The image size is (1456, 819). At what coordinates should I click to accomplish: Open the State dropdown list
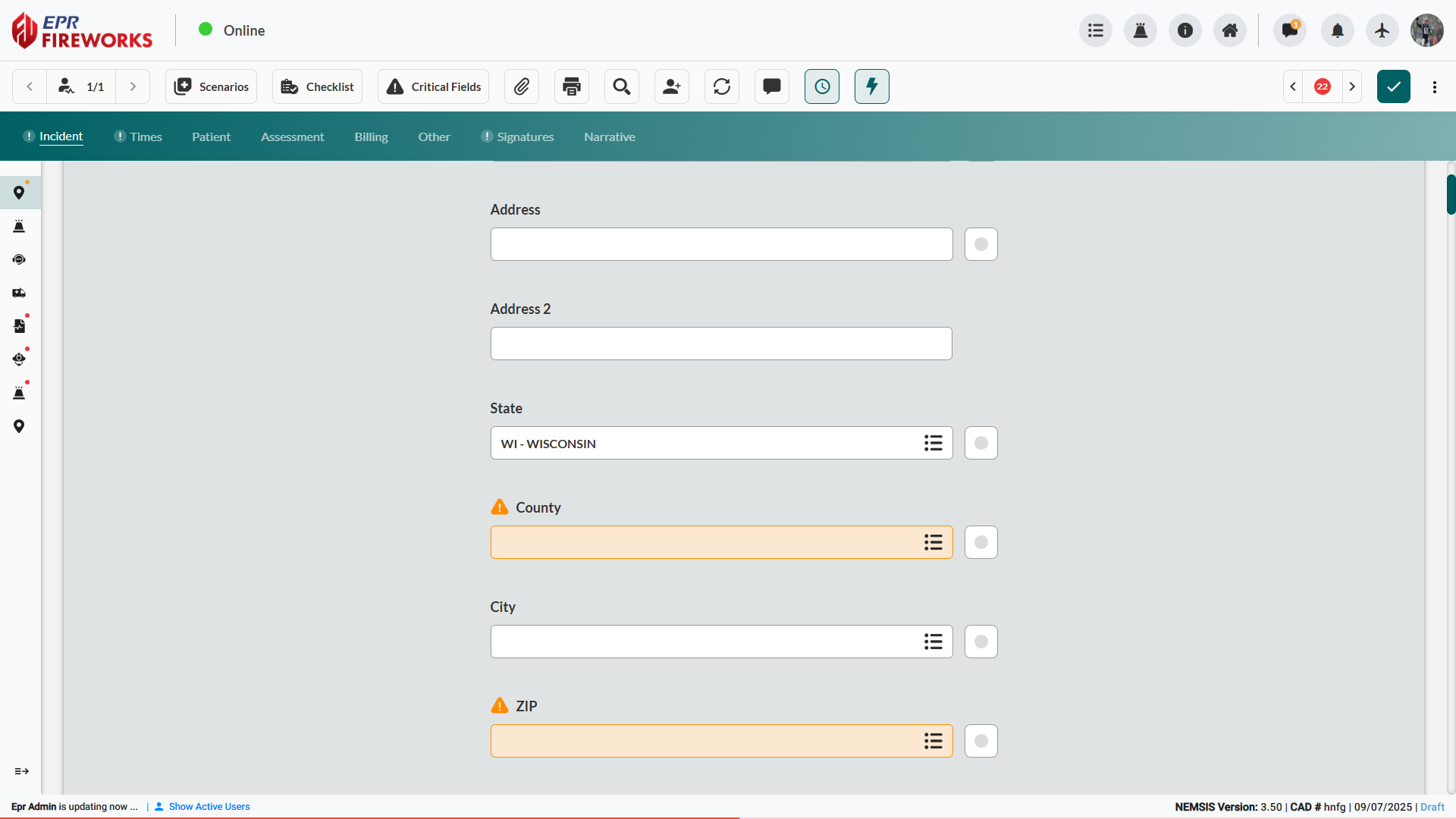[x=933, y=443]
